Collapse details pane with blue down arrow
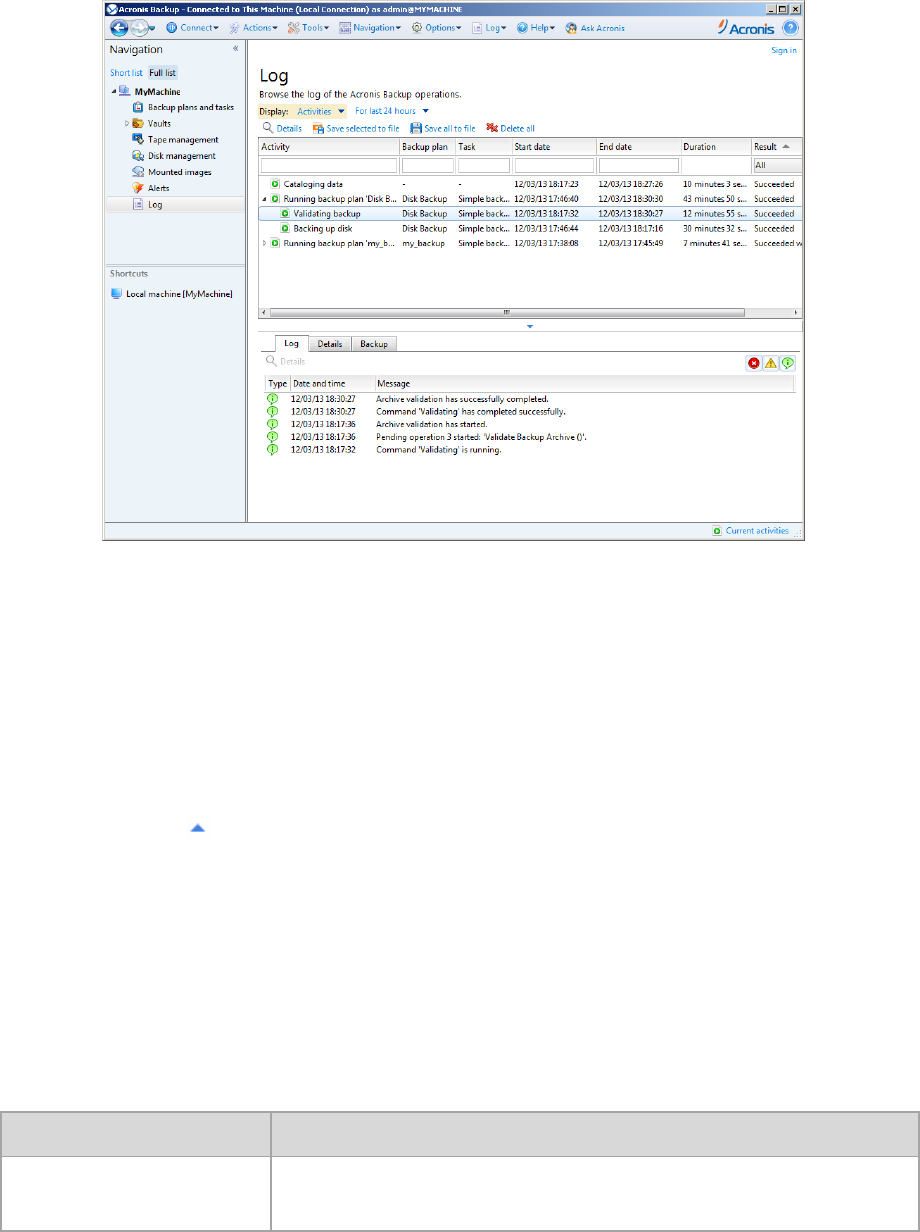This screenshot has height=1232, width=920. [x=530, y=327]
